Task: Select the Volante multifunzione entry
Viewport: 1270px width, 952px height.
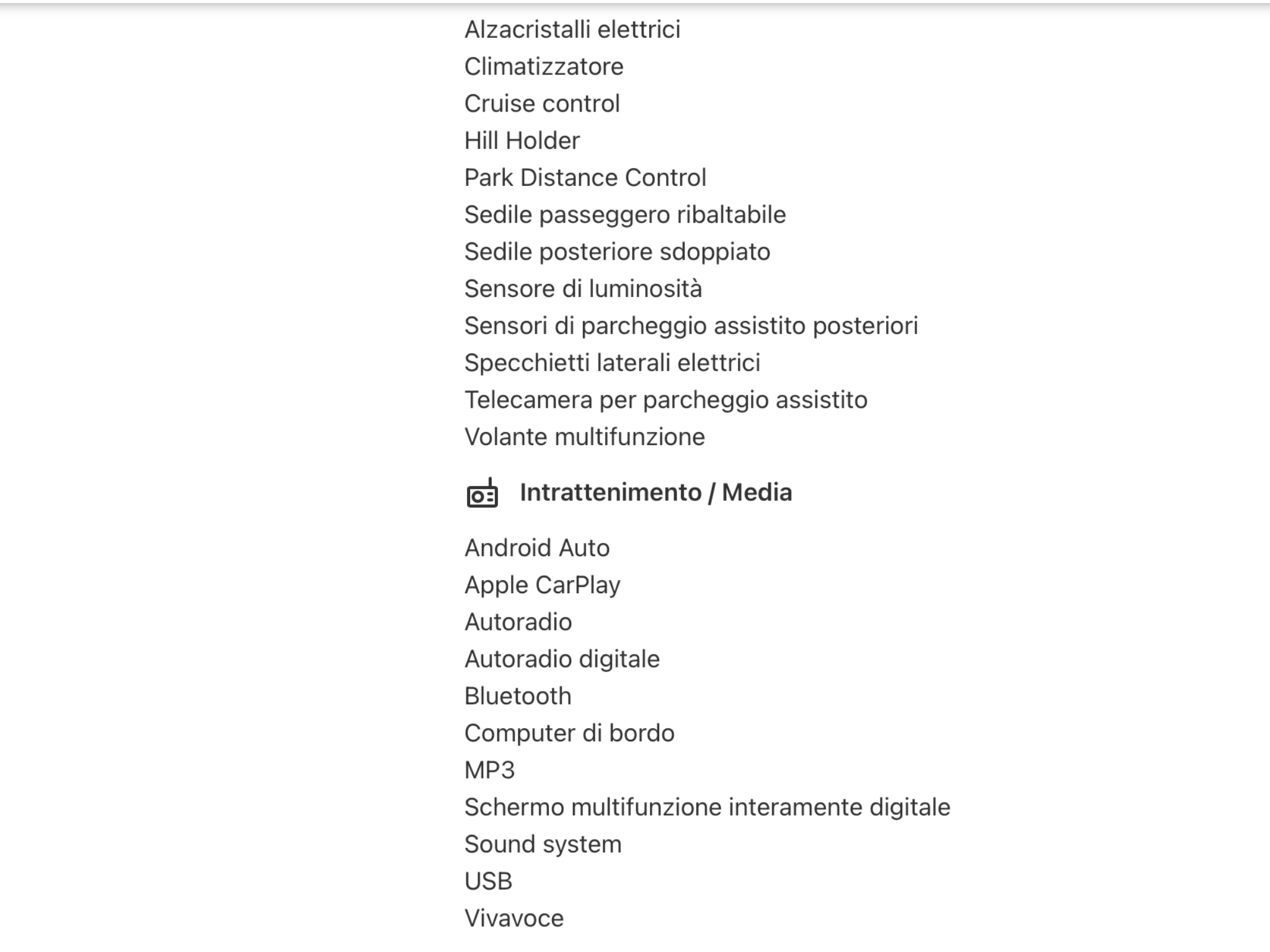Action: tap(584, 438)
